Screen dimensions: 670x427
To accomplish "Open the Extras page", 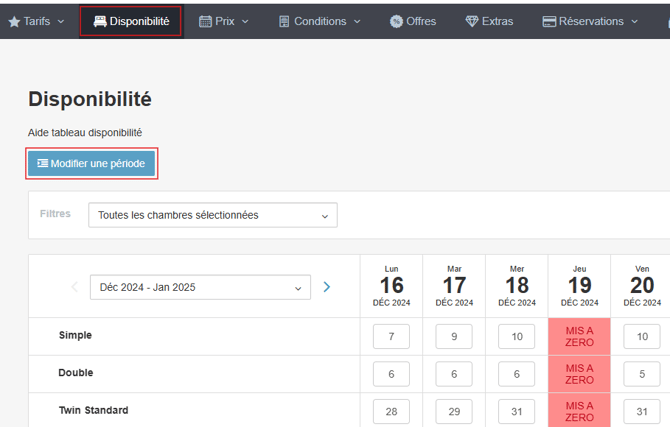I will click(489, 21).
